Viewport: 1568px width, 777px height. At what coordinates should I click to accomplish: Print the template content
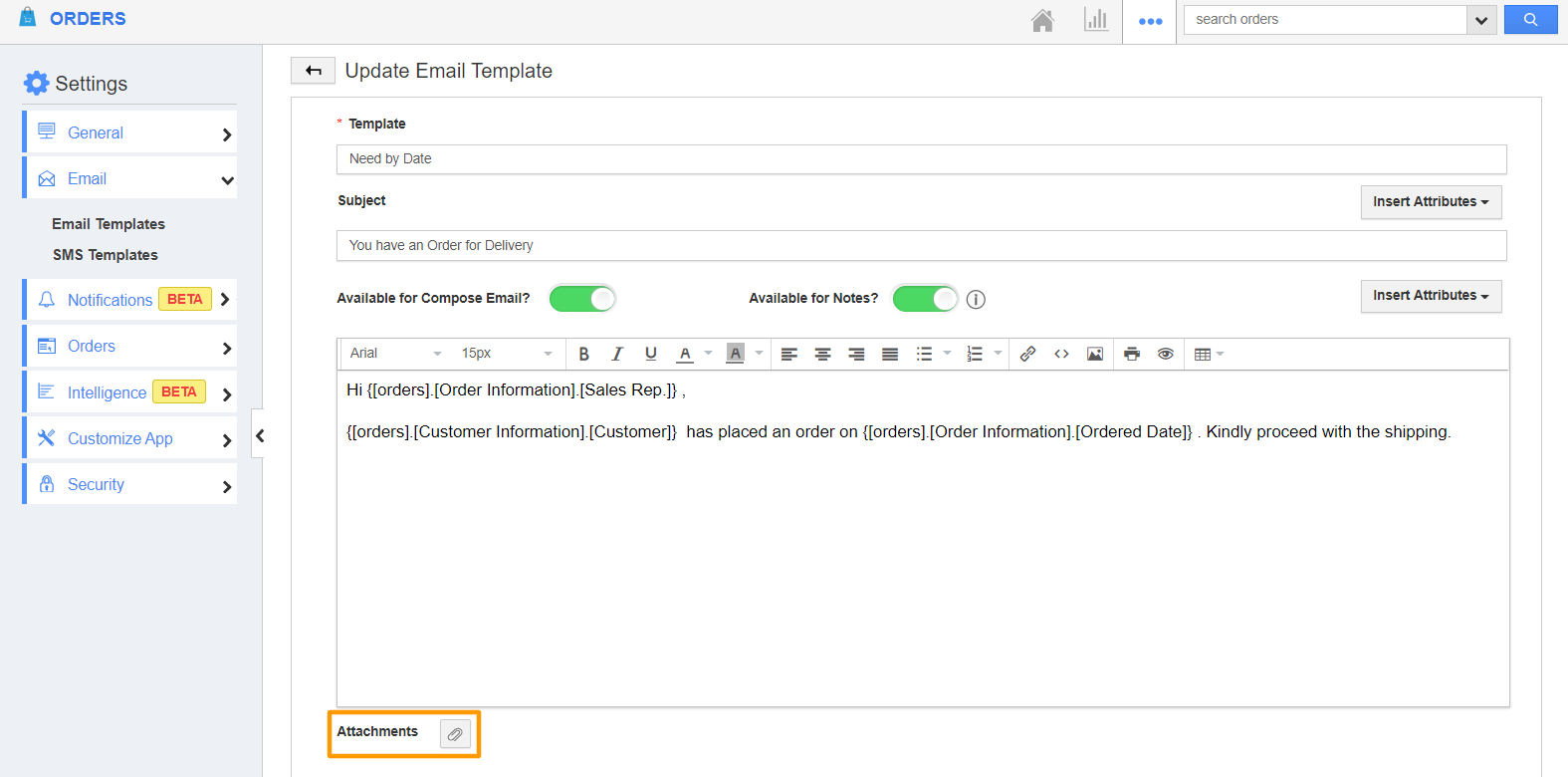pos(1132,354)
